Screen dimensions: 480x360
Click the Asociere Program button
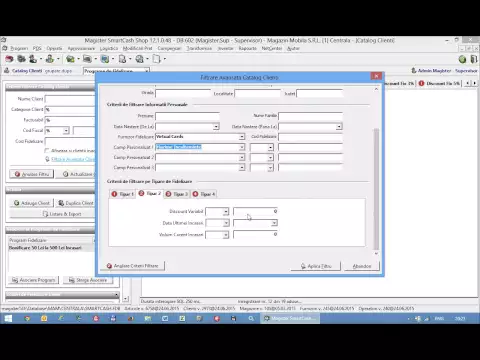[34, 280]
